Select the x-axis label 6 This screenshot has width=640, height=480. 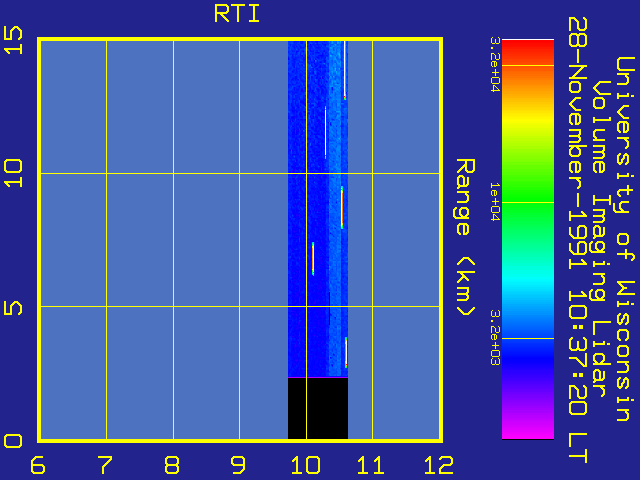click(38, 465)
